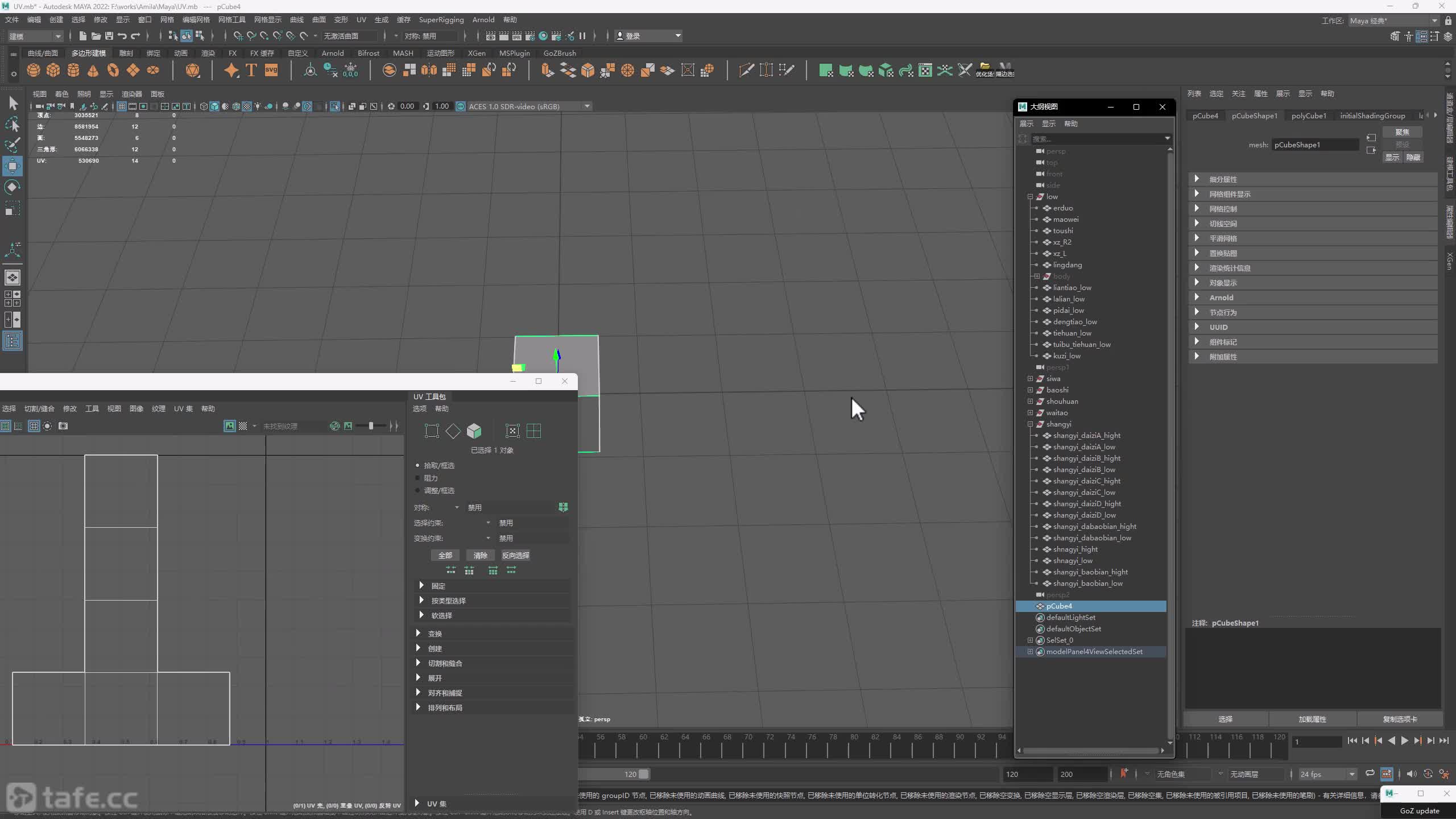Select the 调整/框选 radio option
This screenshot has width=1456, height=819.
(x=417, y=490)
